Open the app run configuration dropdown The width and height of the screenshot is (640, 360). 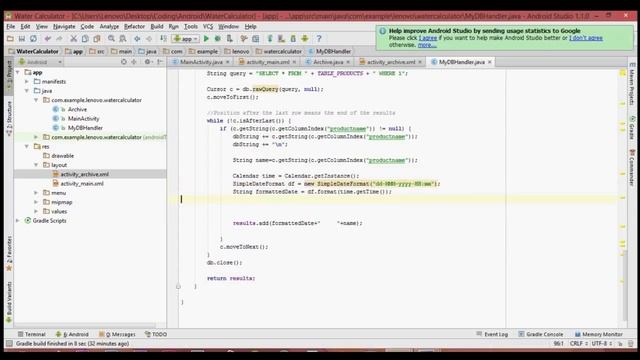point(185,39)
